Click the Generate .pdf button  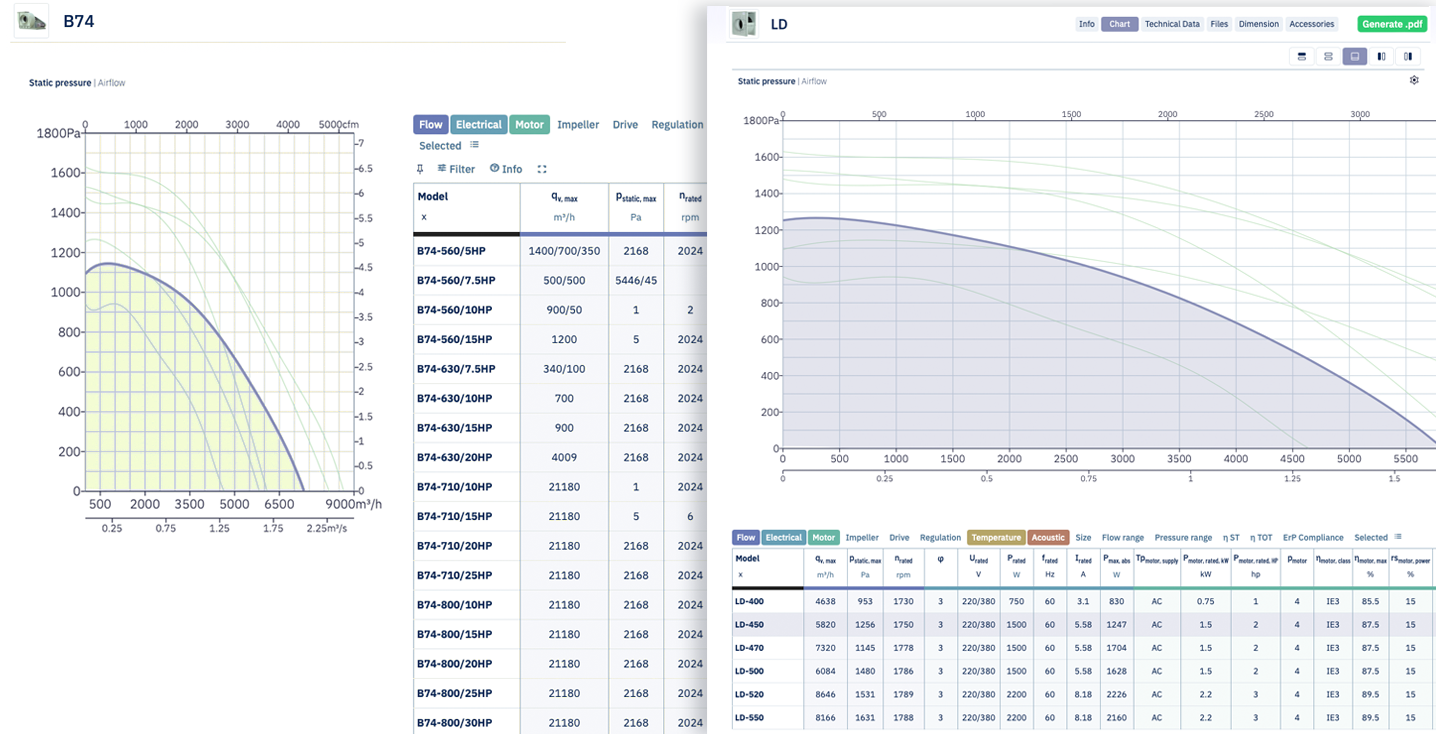(1392, 24)
